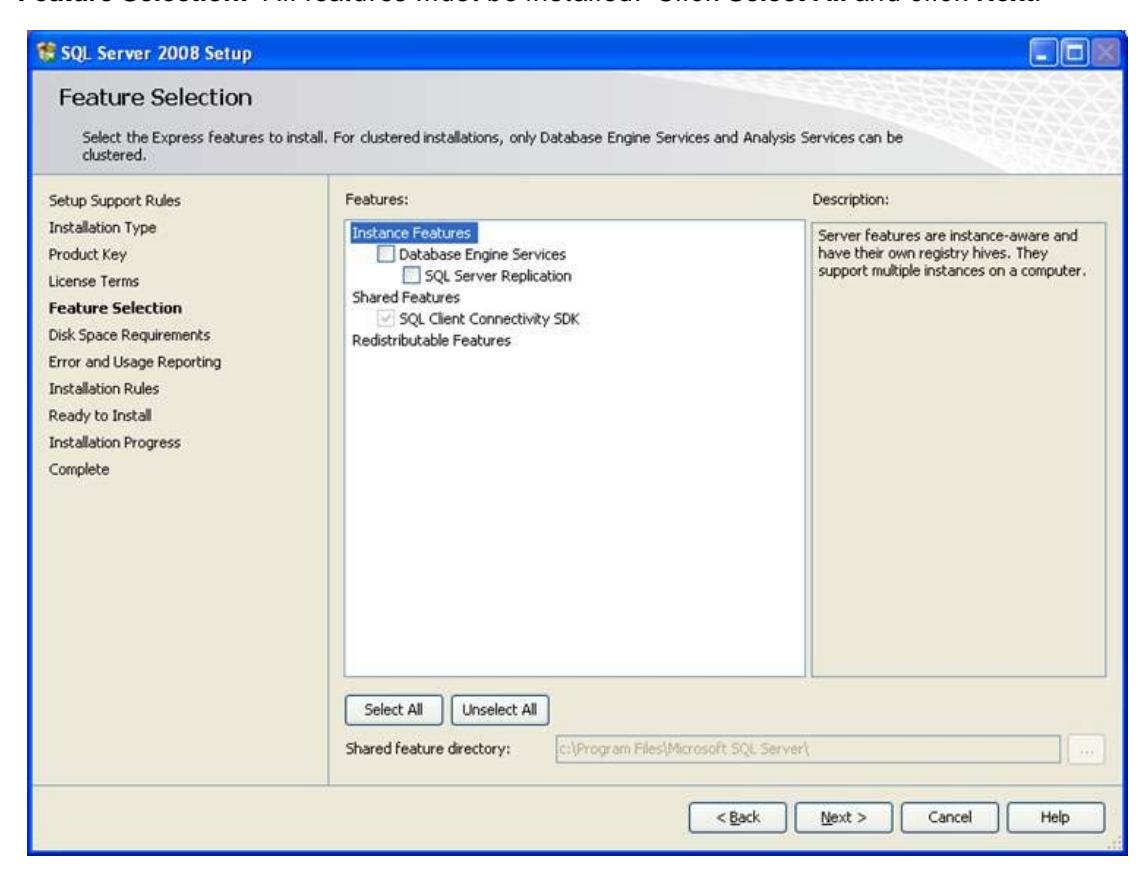1147x876 pixels.
Task: Maximize the SQL Server 2008 Setup window
Action: point(1075,53)
